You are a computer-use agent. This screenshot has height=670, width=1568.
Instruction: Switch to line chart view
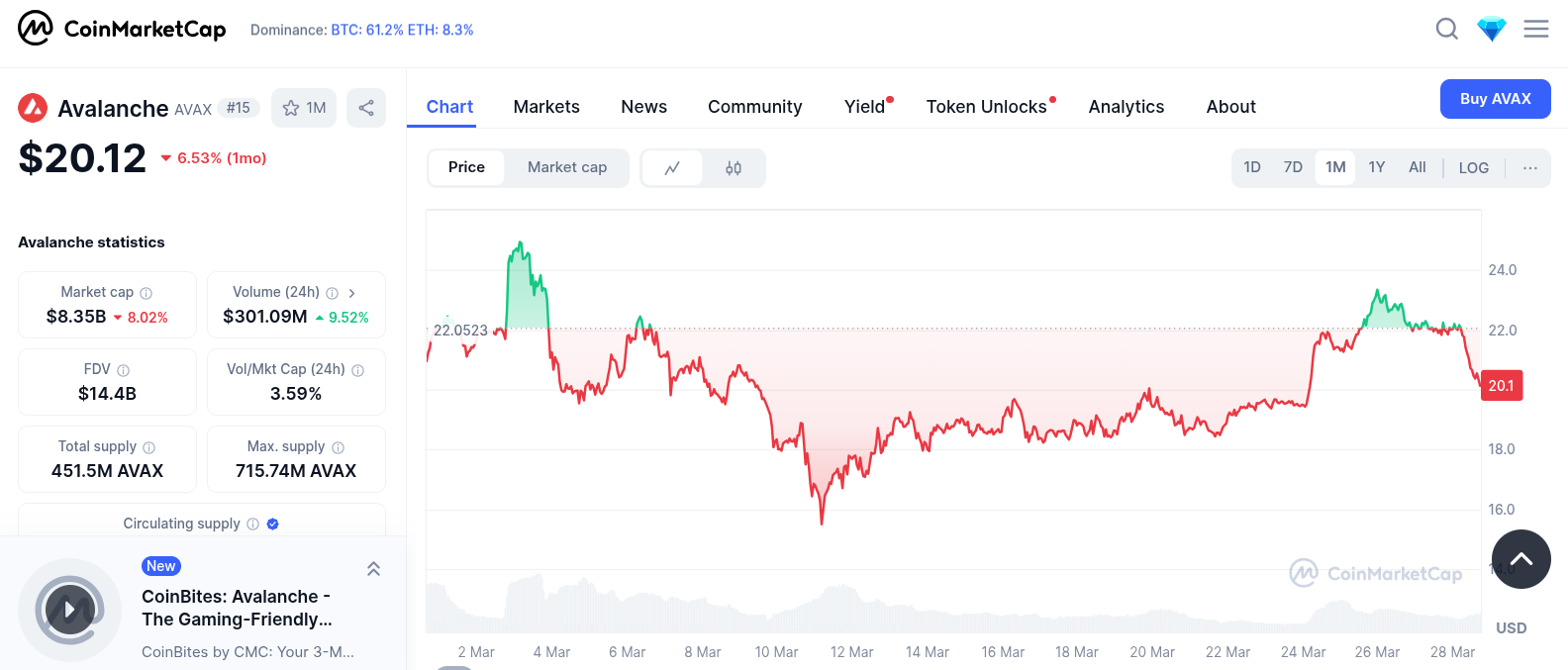tap(672, 168)
